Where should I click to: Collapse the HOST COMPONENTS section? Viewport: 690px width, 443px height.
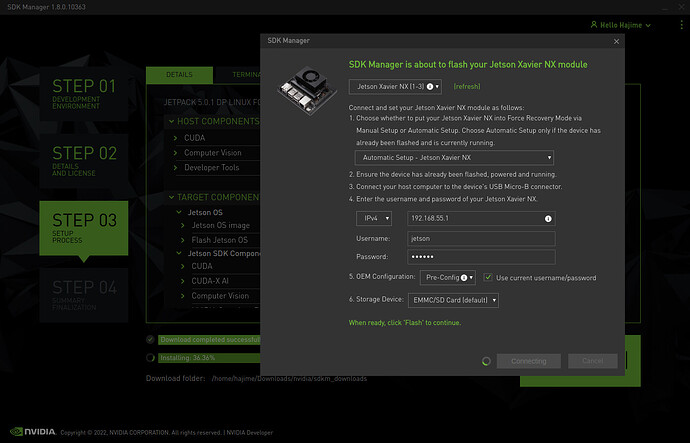point(172,121)
